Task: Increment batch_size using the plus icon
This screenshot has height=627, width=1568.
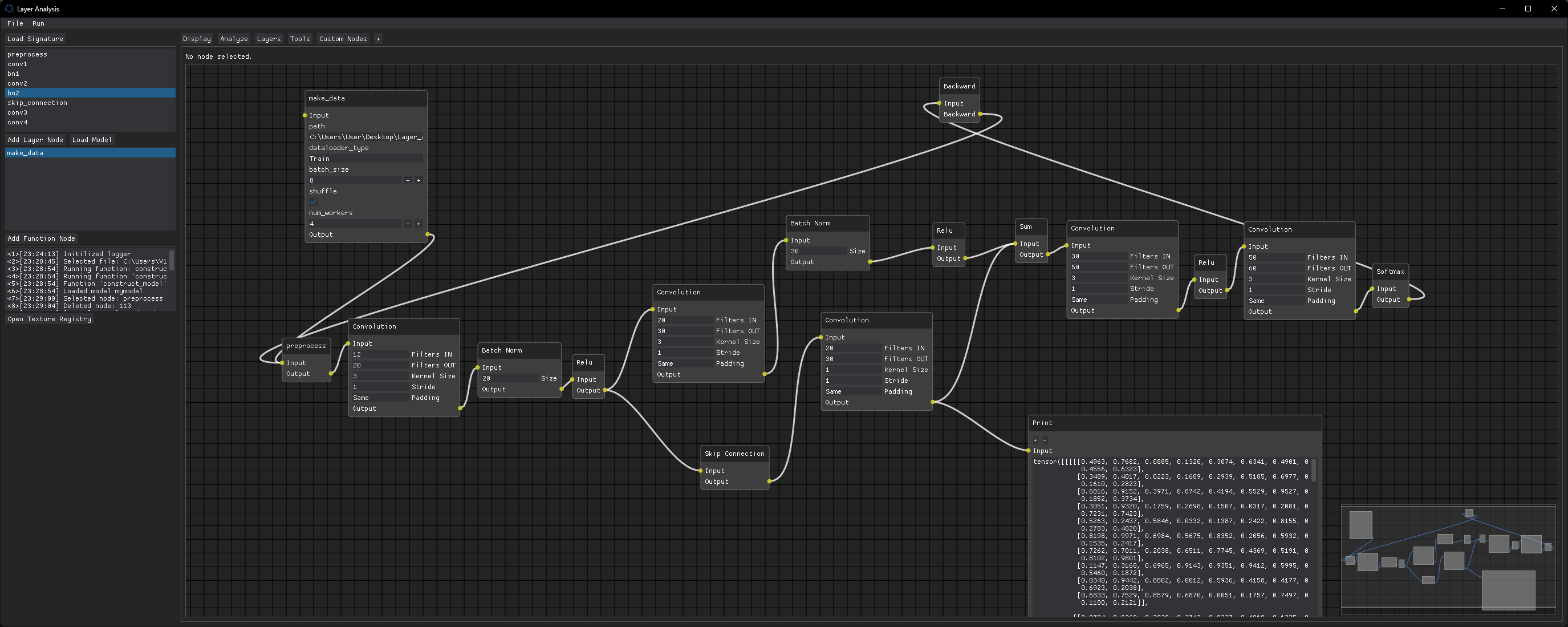Action: pos(419,180)
